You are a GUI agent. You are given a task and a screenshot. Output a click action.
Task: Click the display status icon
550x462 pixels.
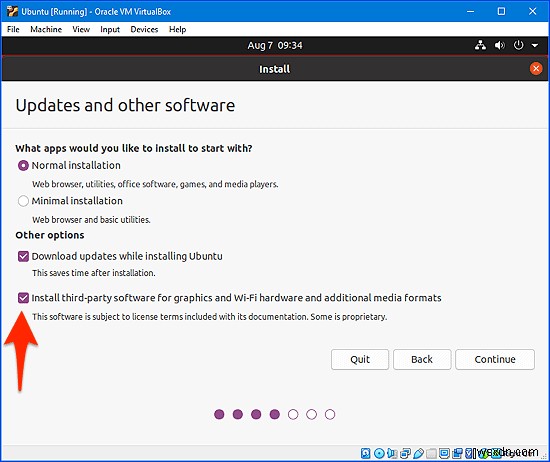coord(444,453)
